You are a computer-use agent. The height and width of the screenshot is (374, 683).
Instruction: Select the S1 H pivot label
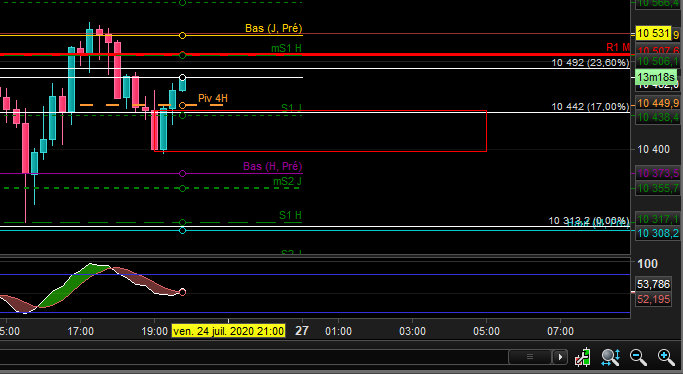pyautogui.click(x=290, y=215)
